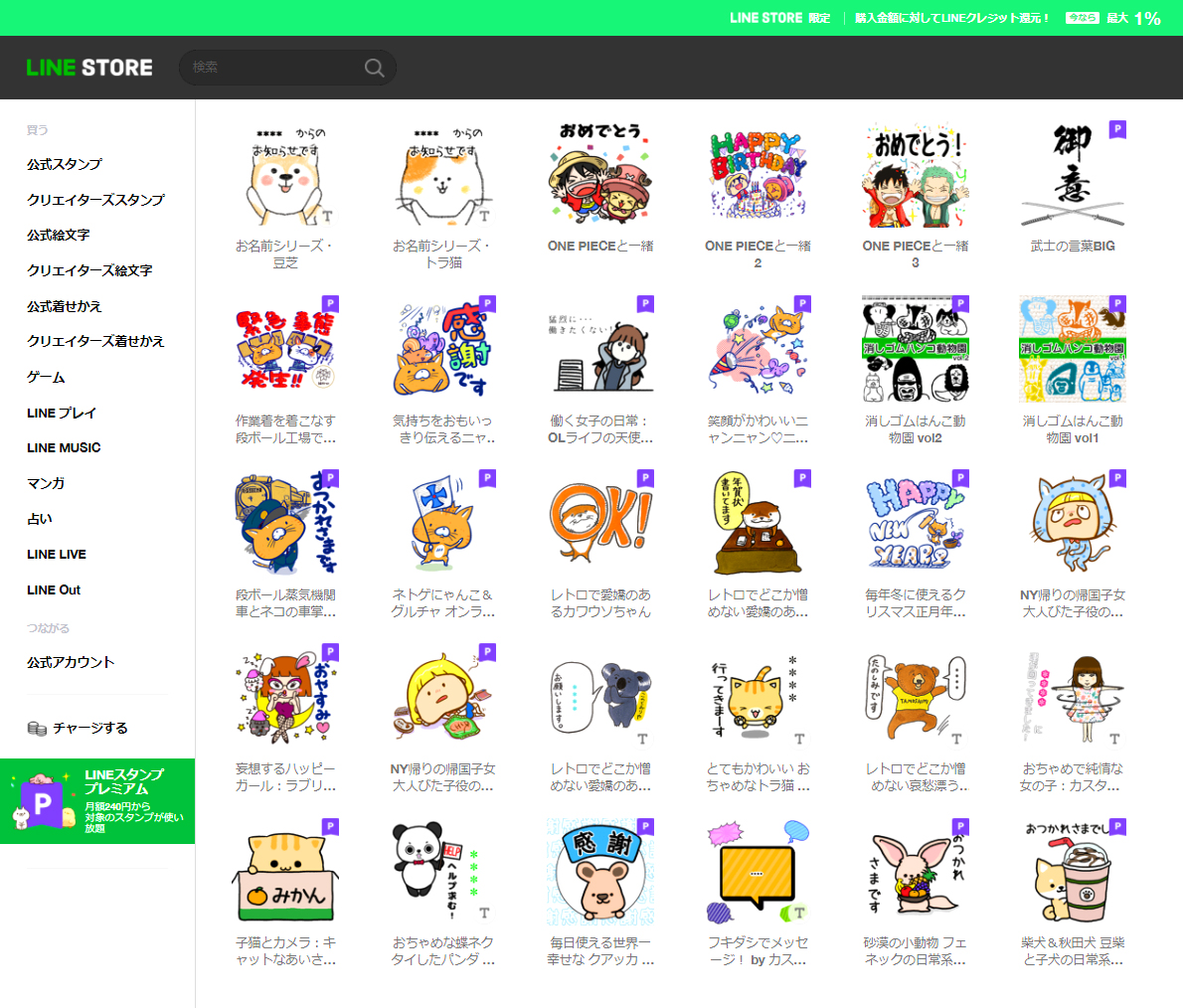Click the チャージする coin icon
The image size is (1183, 1008).
(36, 729)
